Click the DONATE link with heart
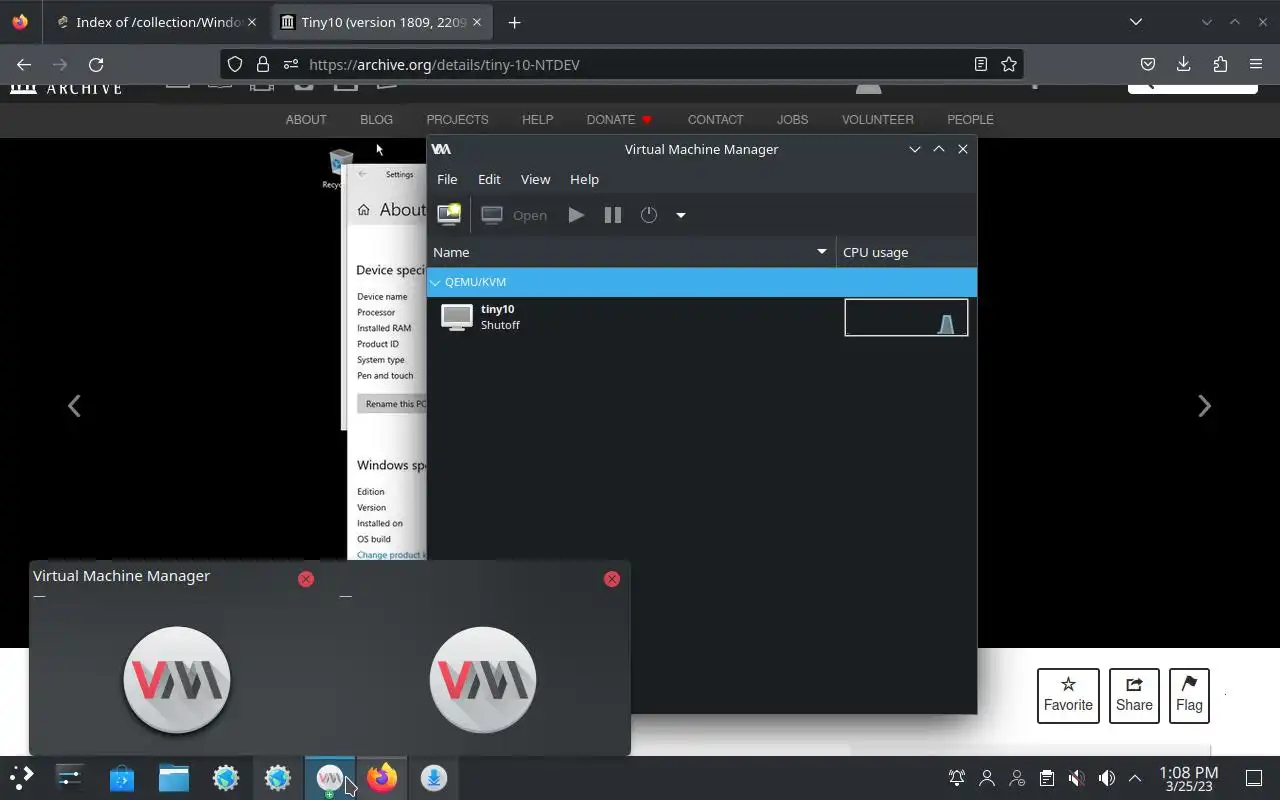Image resolution: width=1280 pixels, height=800 pixels. click(x=619, y=119)
